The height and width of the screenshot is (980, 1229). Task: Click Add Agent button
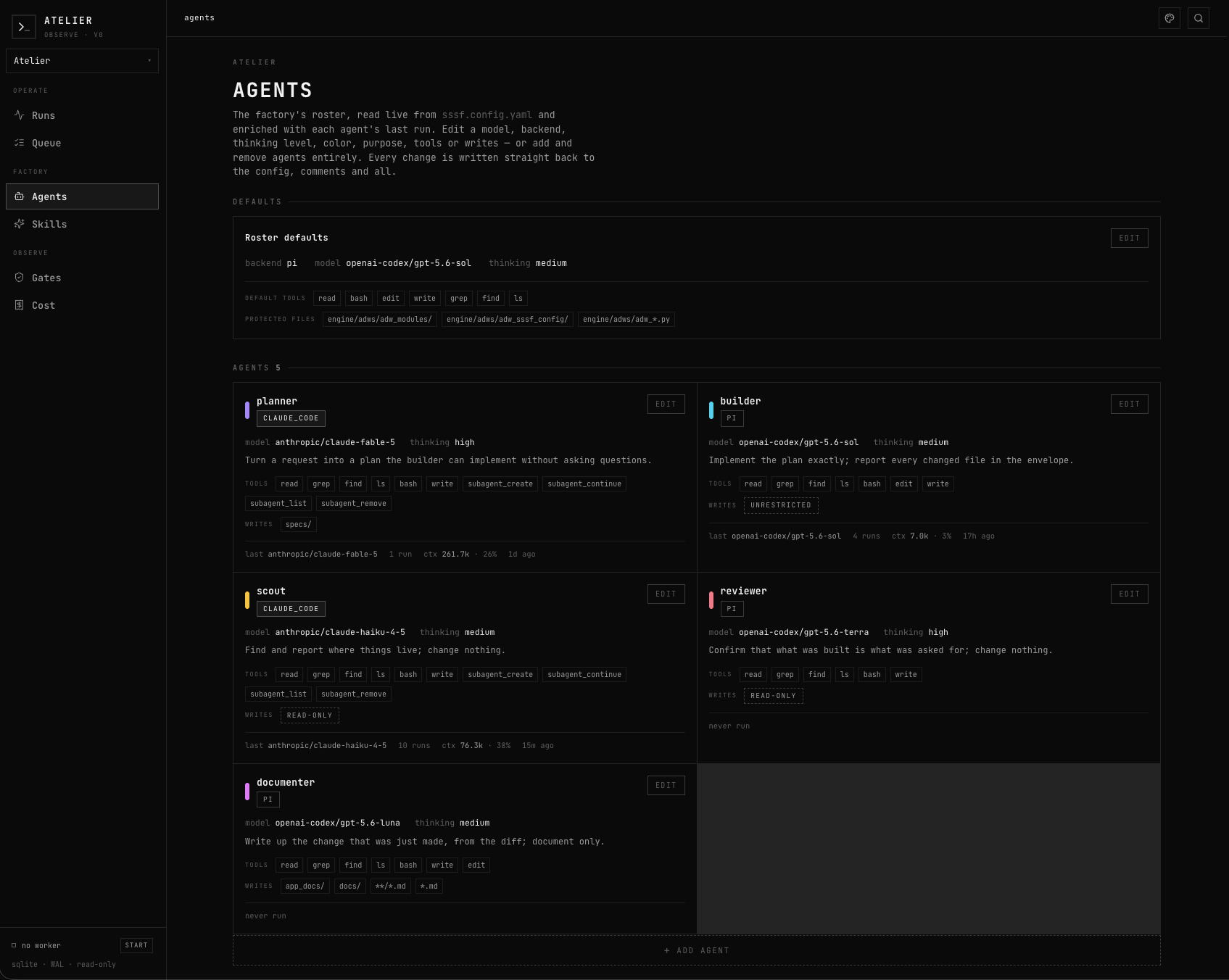pyautogui.click(x=696, y=950)
